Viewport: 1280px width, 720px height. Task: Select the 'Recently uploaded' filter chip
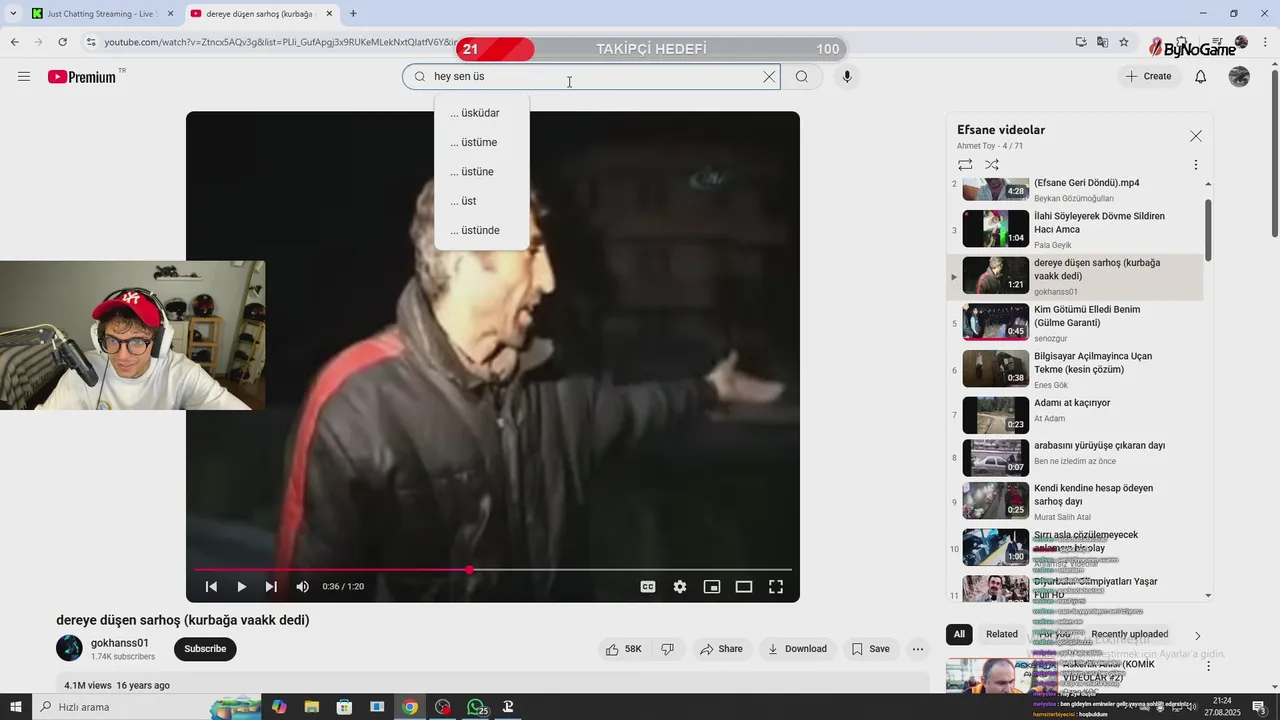1130,634
